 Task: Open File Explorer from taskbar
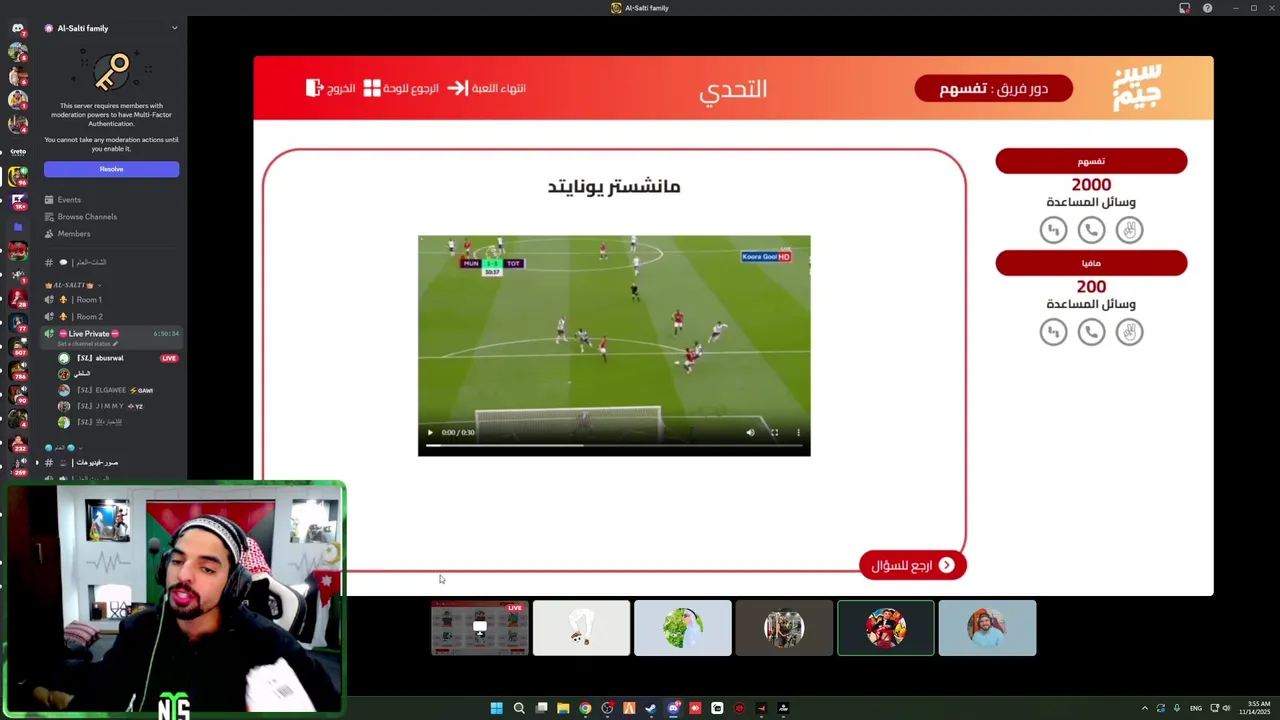coord(563,708)
